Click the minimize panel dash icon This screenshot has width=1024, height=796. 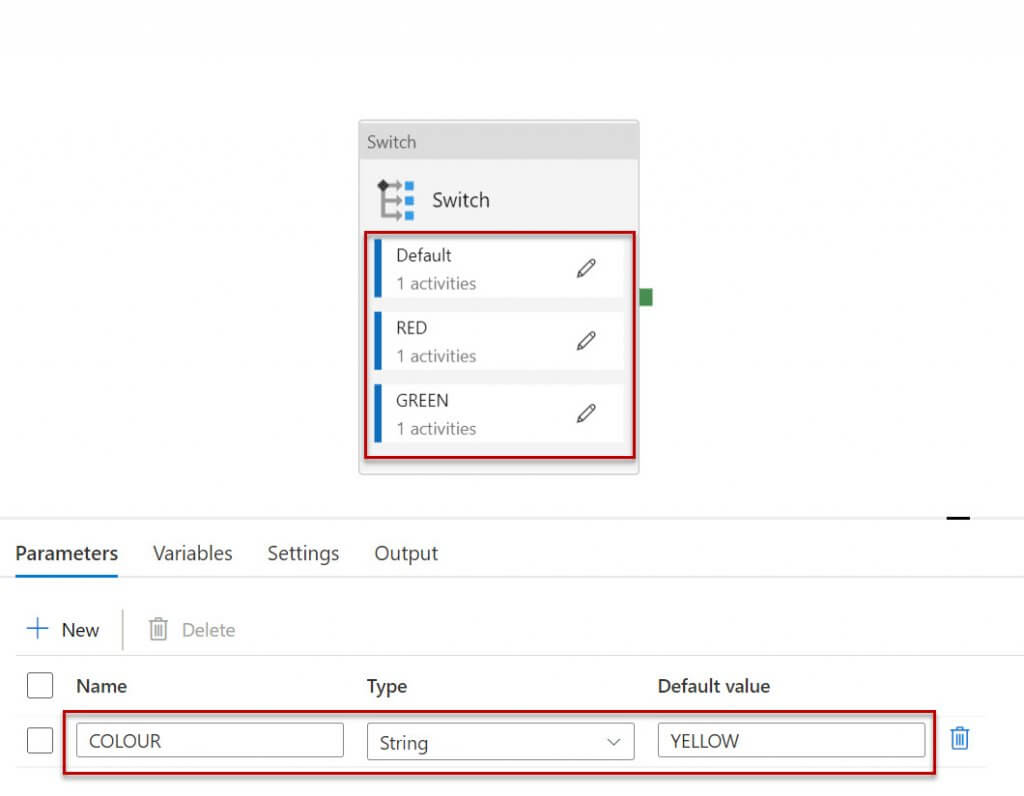click(x=958, y=518)
